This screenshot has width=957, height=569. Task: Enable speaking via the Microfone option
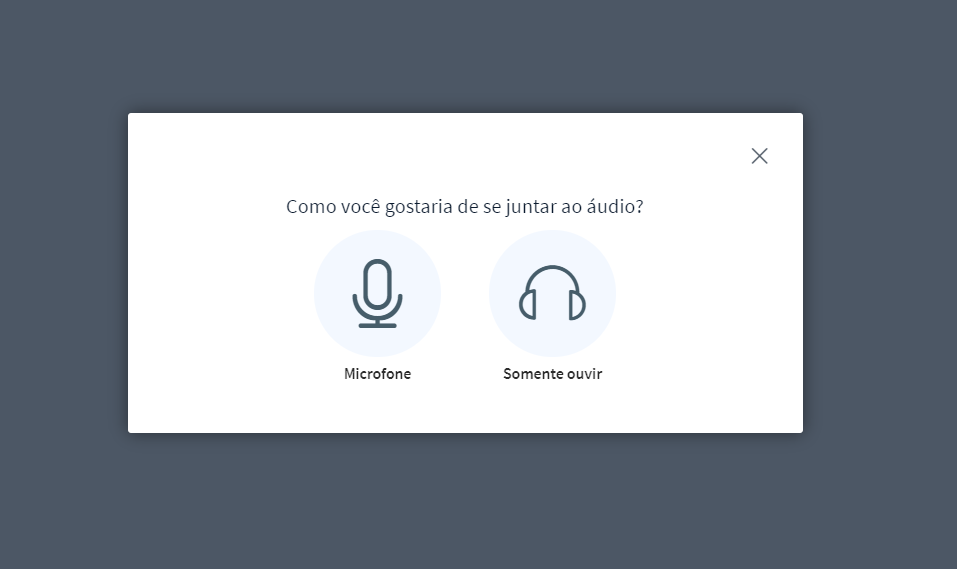377,294
